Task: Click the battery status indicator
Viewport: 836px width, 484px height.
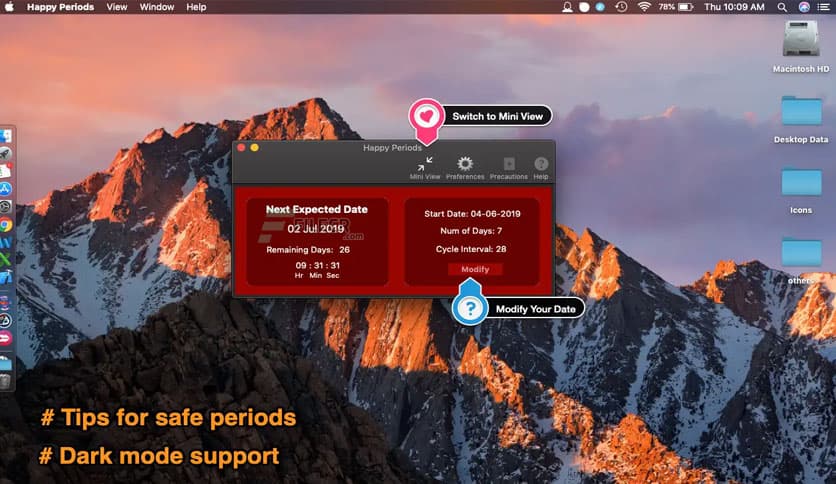Action: pos(685,7)
